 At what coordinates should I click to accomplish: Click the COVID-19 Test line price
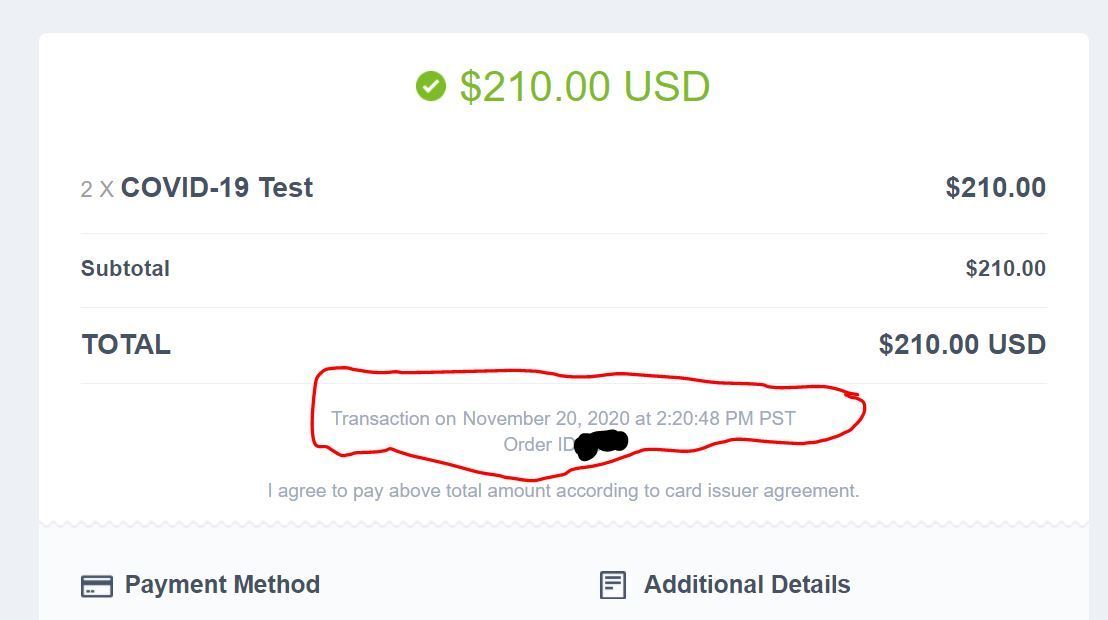(x=995, y=188)
